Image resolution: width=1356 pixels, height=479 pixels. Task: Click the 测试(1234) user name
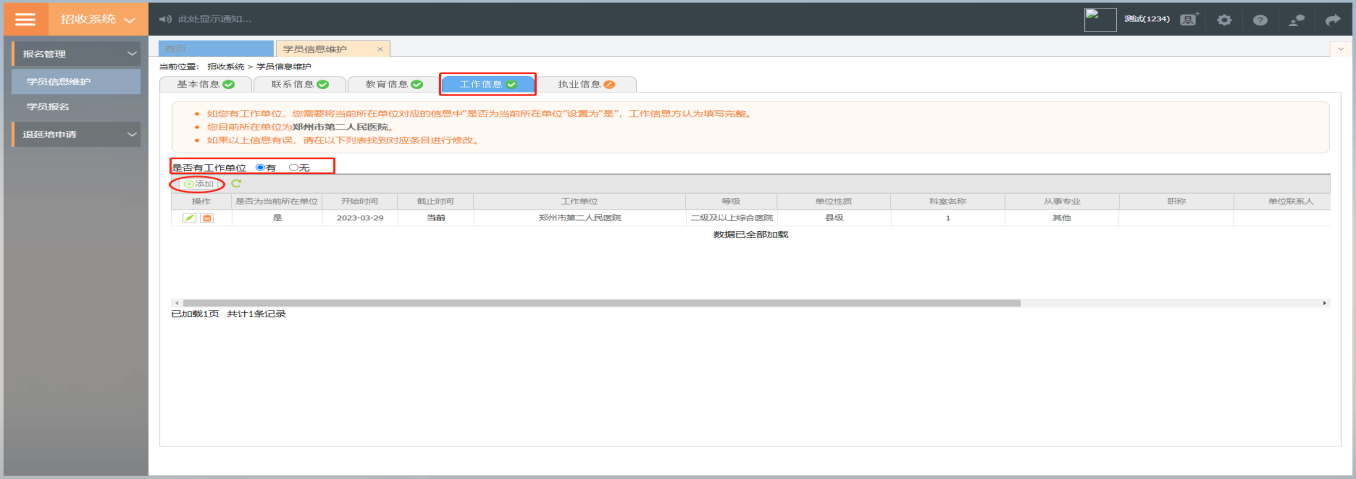(x=1146, y=19)
